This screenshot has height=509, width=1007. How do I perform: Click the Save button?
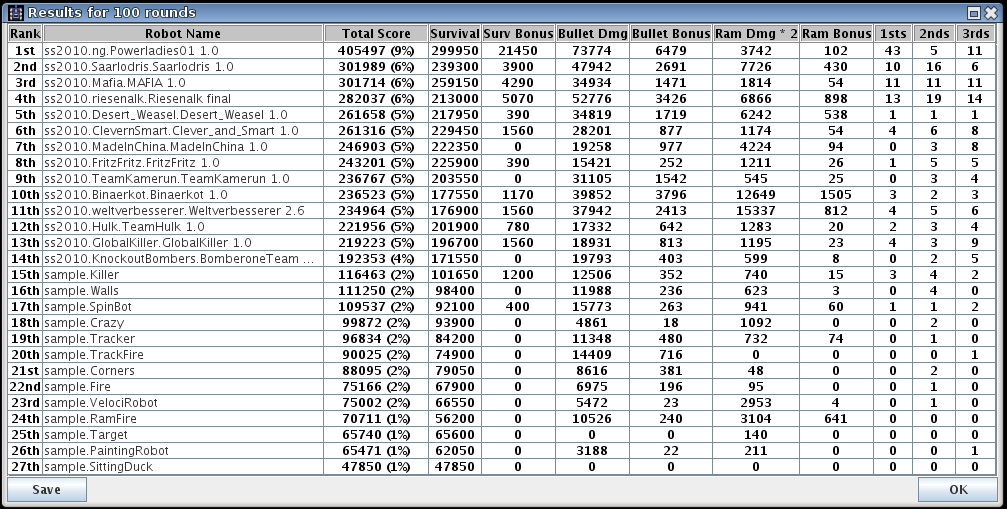47,490
